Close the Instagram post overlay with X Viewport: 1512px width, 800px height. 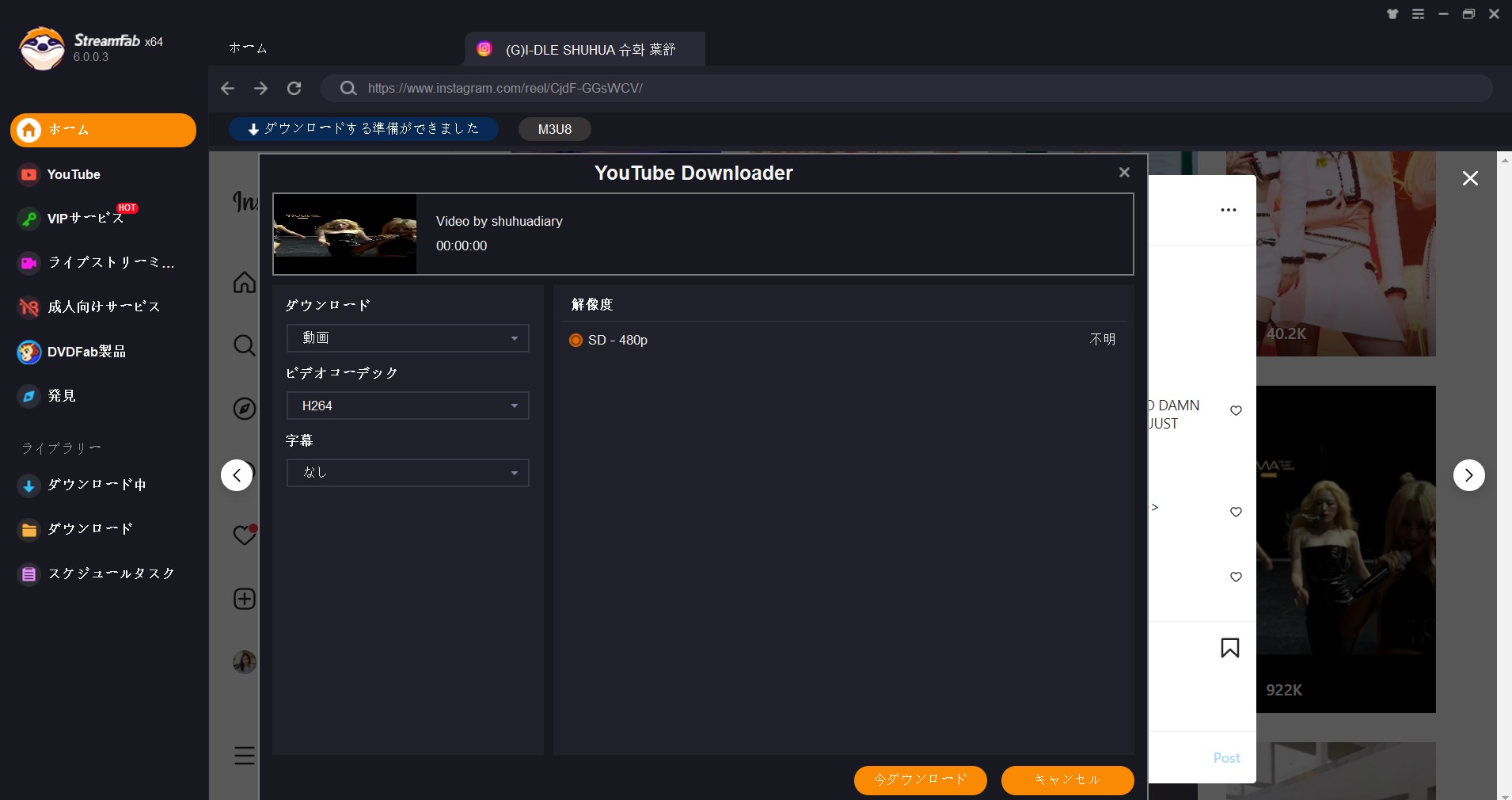coord(1470,178)
